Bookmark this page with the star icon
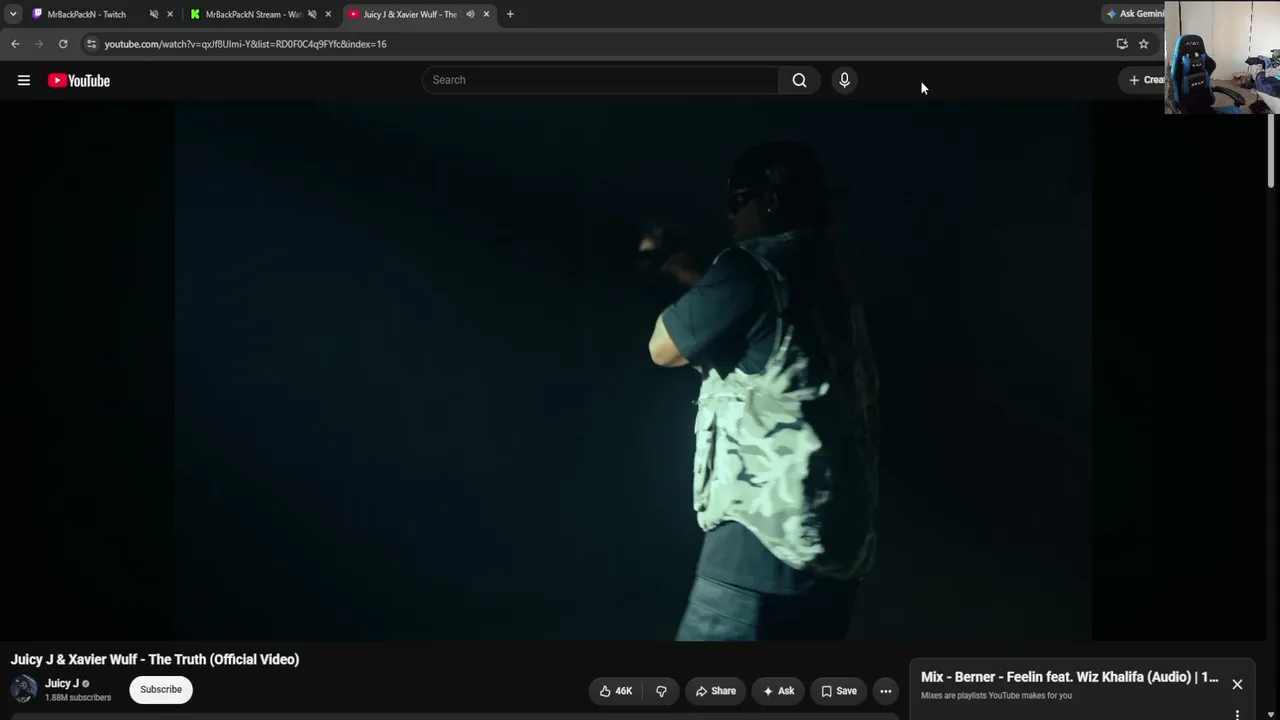 [1144, 44]
